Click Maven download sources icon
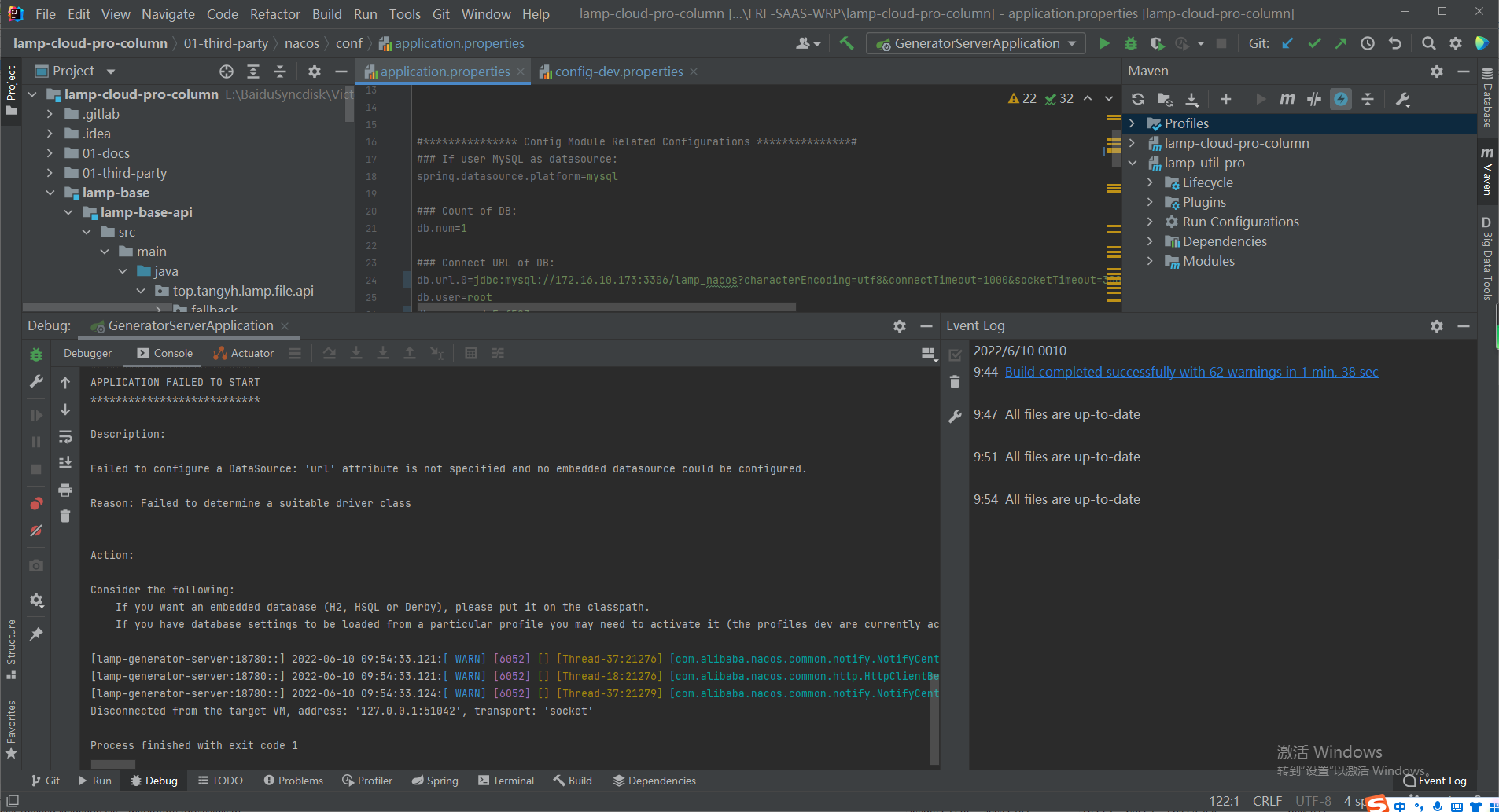1499x812 pixels. pyautogui.click(x=1192, y=99)
